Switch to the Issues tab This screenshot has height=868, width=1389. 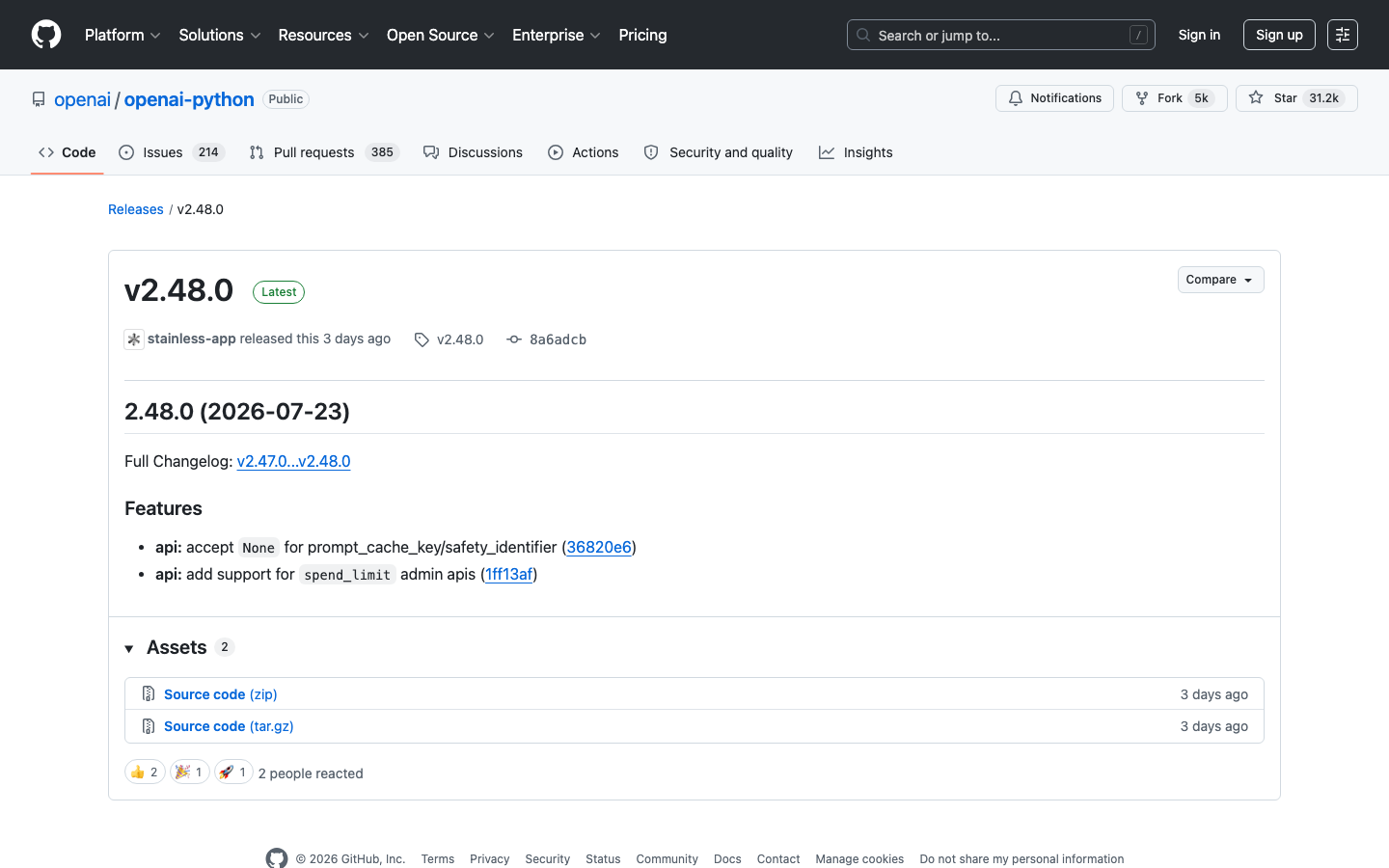click(x=172, y=152)
